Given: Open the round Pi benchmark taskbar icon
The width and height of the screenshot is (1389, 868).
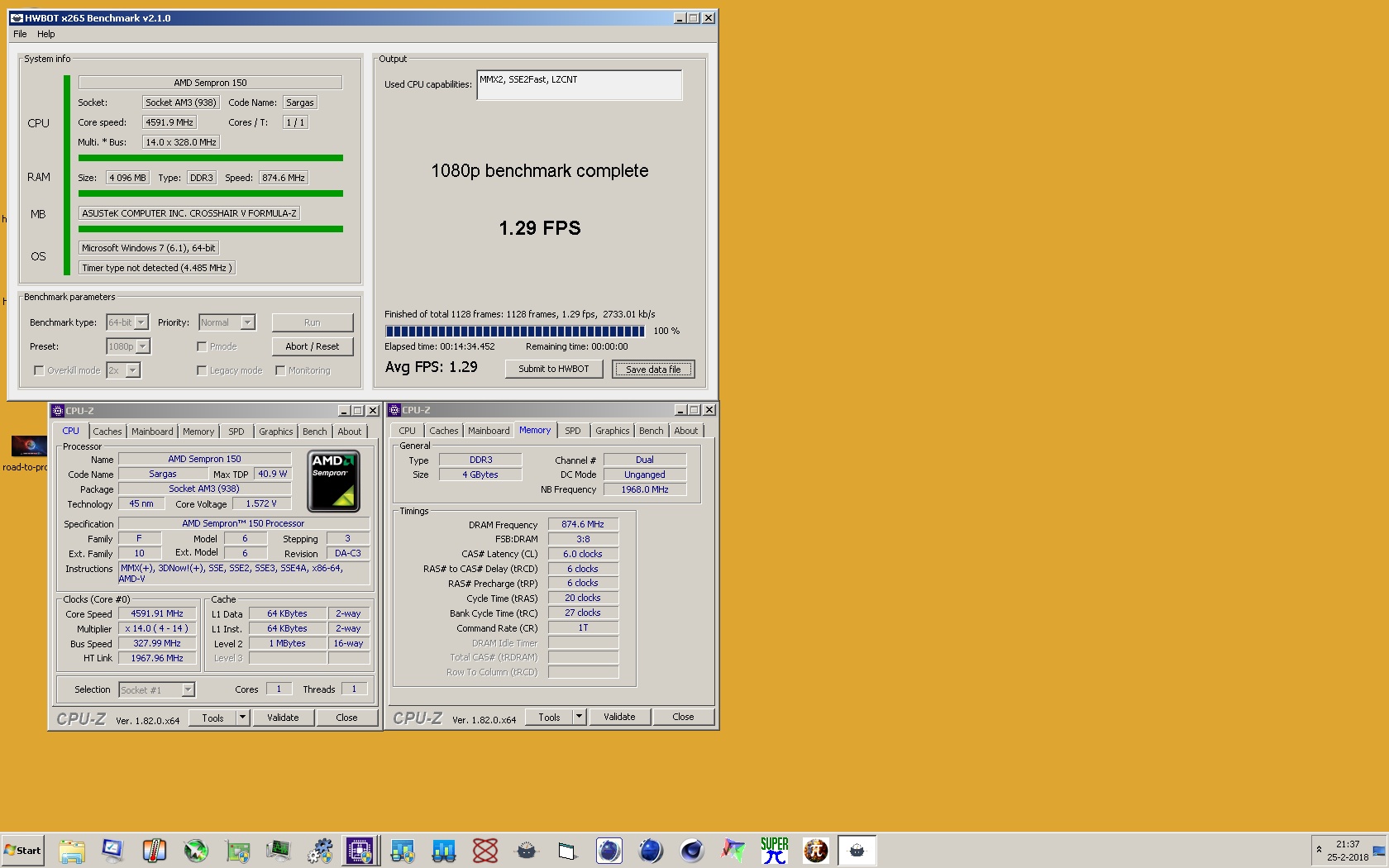Looking at the screenshot, I should point(816,851).
